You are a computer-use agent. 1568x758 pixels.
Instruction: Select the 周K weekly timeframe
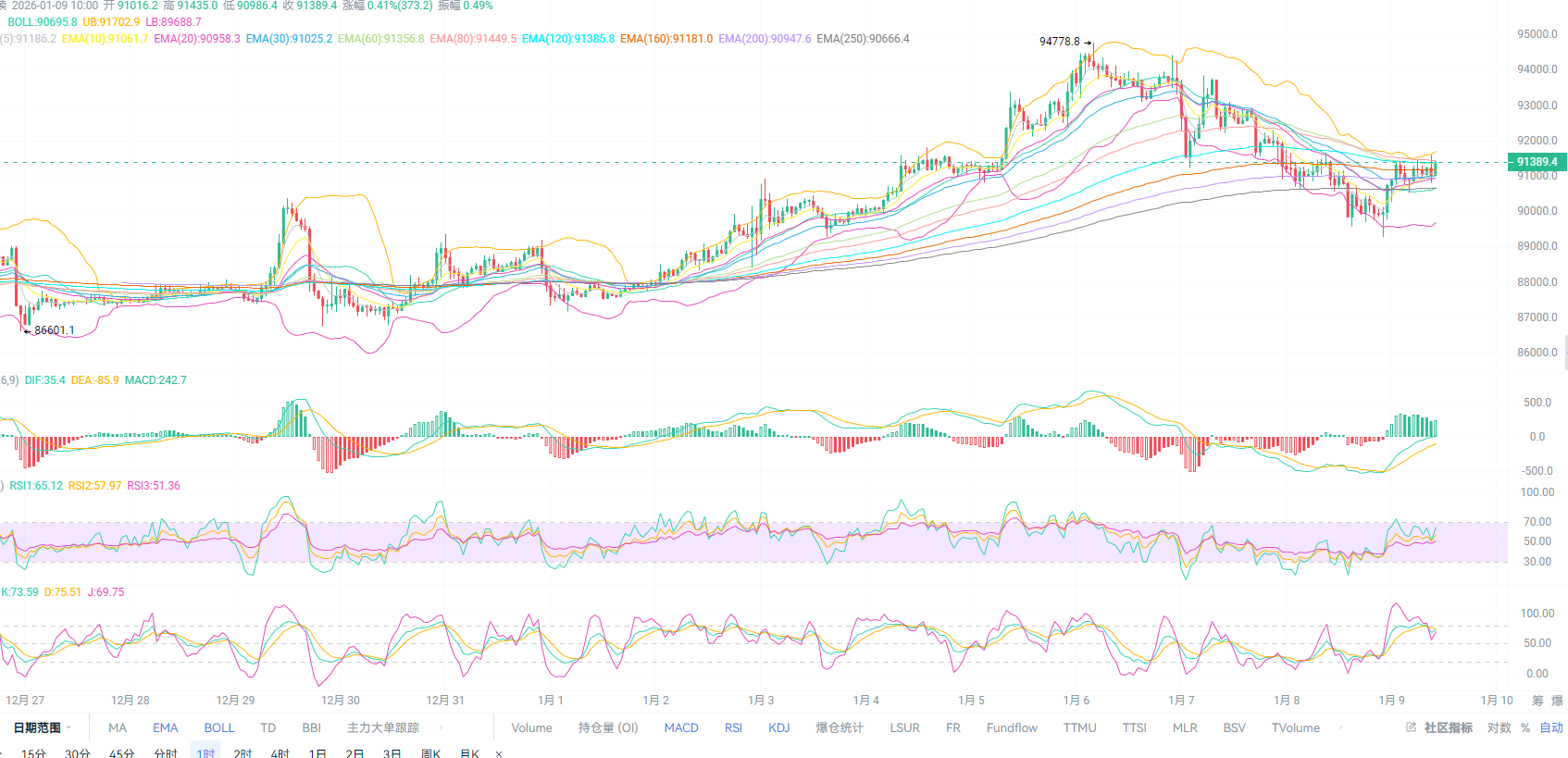(430, 753)
